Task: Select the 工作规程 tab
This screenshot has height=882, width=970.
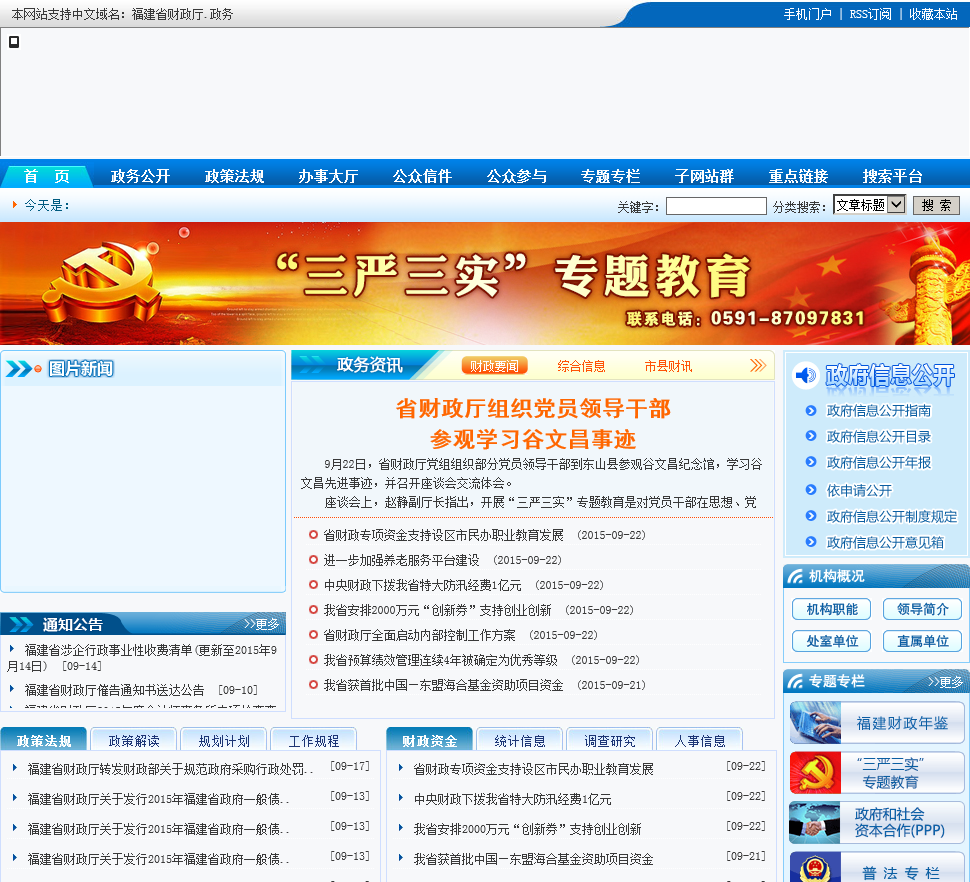Action: (x=314, y=740)
